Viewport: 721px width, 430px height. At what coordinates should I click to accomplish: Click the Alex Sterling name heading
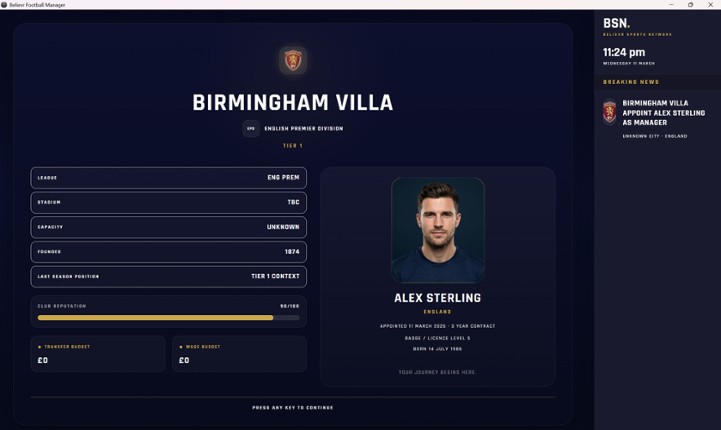tap(437, 298)
